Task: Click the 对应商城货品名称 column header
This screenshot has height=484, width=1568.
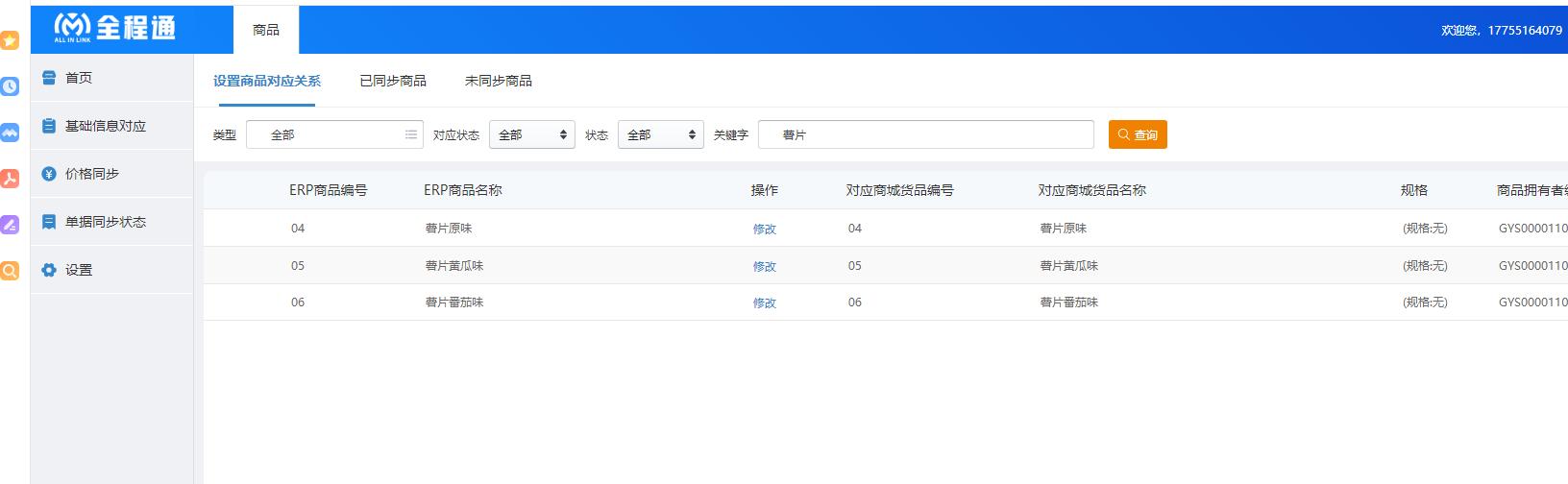Action: click(x=1092, y=190)
